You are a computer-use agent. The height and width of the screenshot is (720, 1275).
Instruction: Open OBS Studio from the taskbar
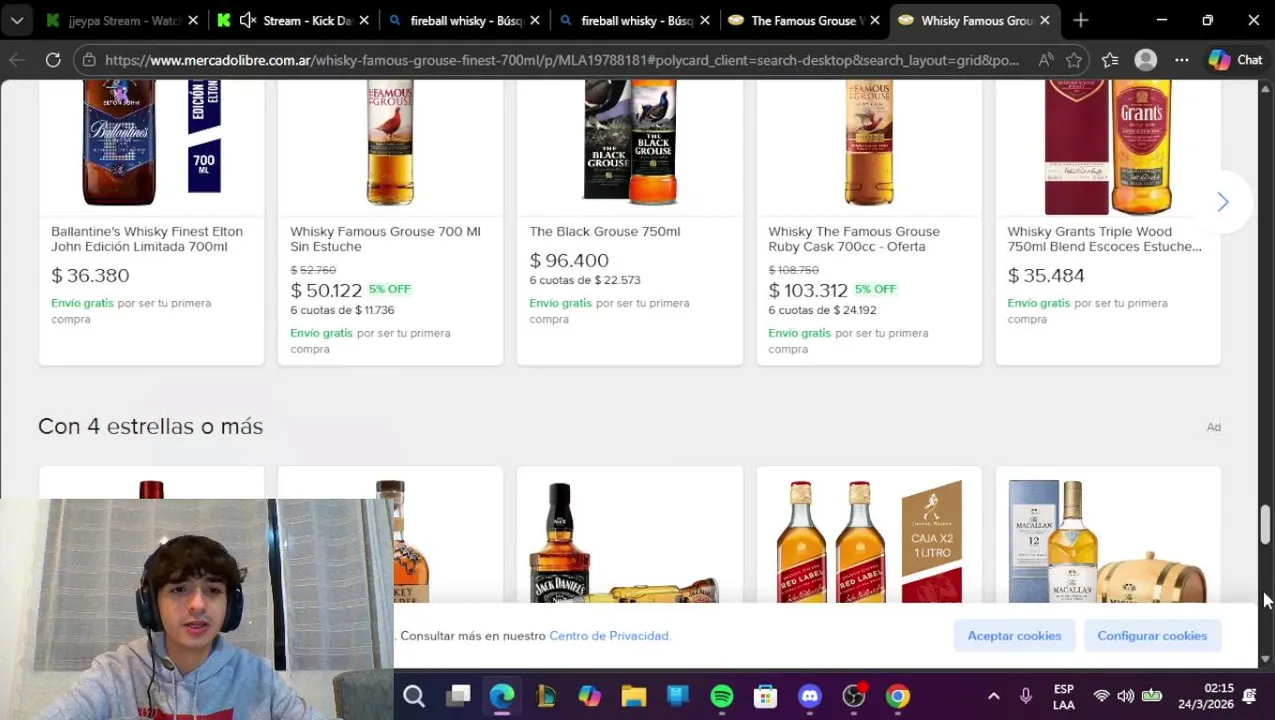click(x=854, y=696)
